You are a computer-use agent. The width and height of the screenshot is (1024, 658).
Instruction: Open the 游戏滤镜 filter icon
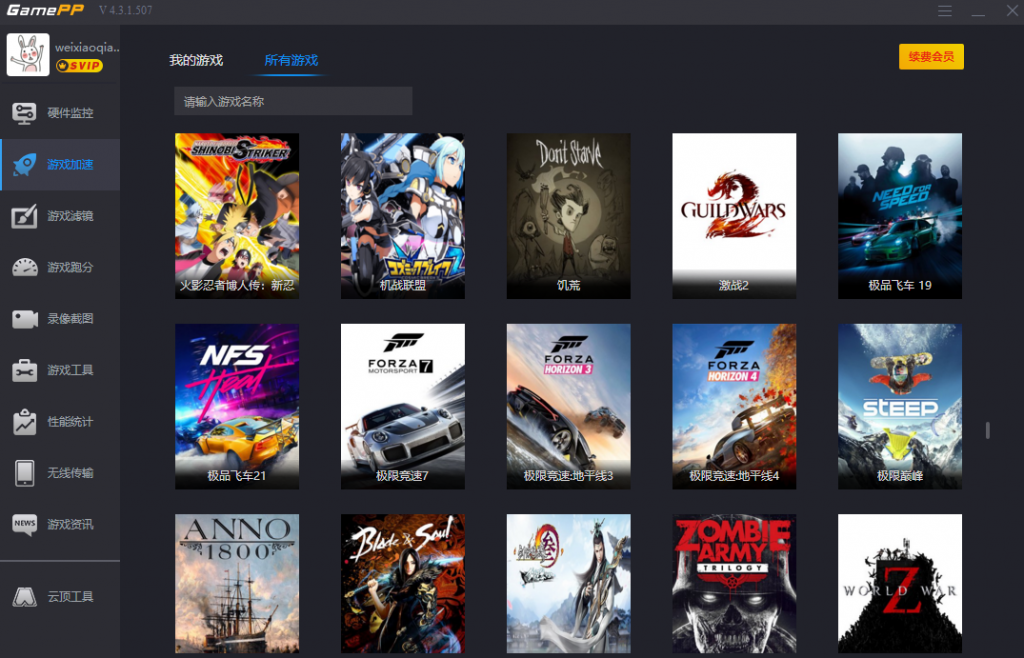tap(25, 216)
